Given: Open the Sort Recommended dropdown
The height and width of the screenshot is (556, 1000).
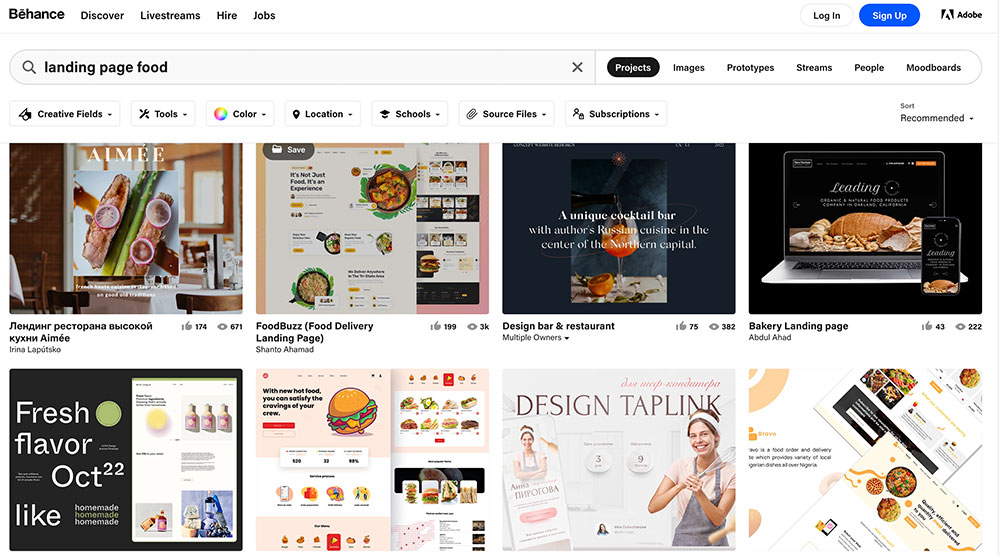Looking at the screenshot, I should tap(936, 118).
